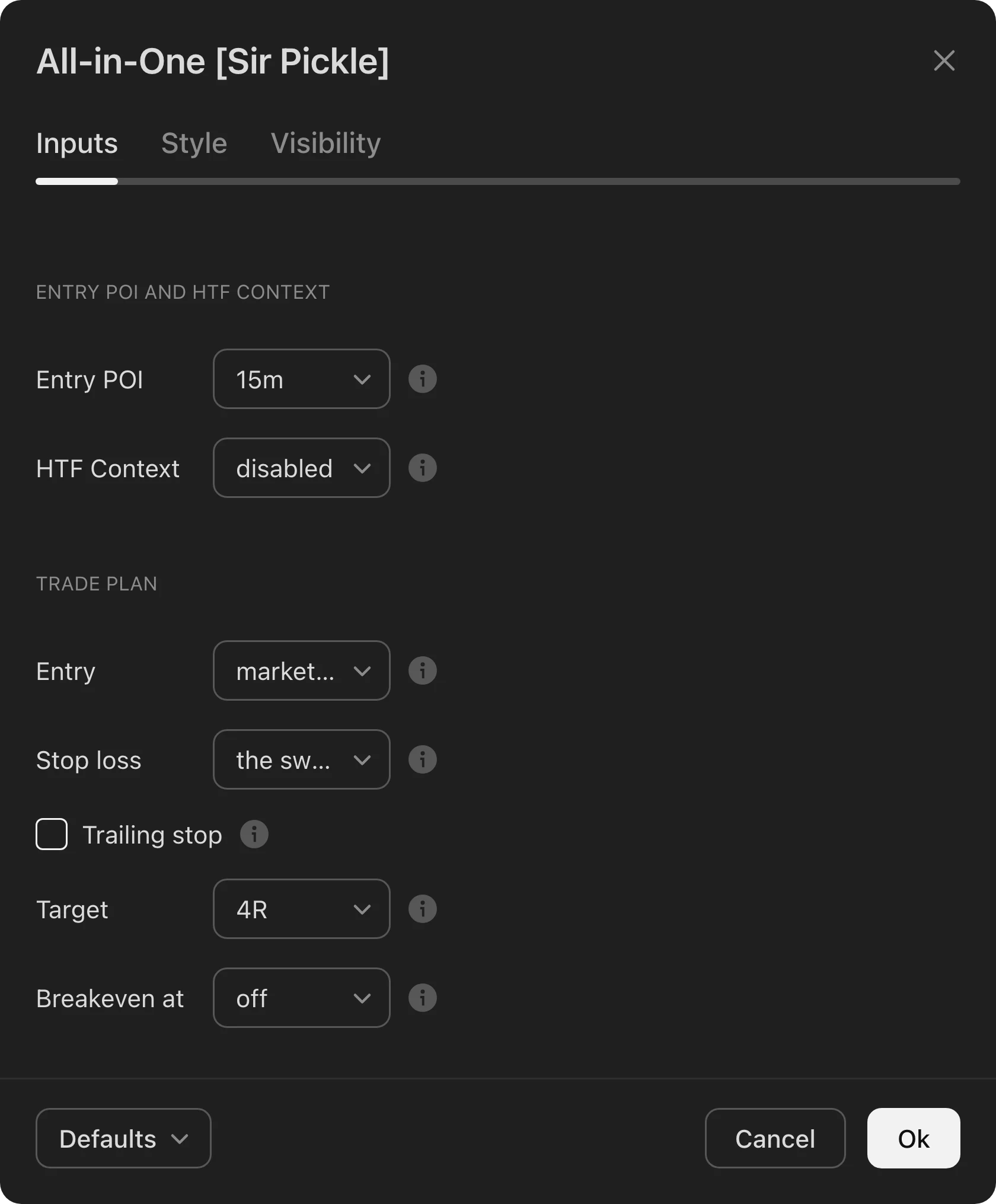Image resolution: width=996 pixels, height=1204 pixels.
Task: Open the Entry market dropdown
Action: (301, 670)
